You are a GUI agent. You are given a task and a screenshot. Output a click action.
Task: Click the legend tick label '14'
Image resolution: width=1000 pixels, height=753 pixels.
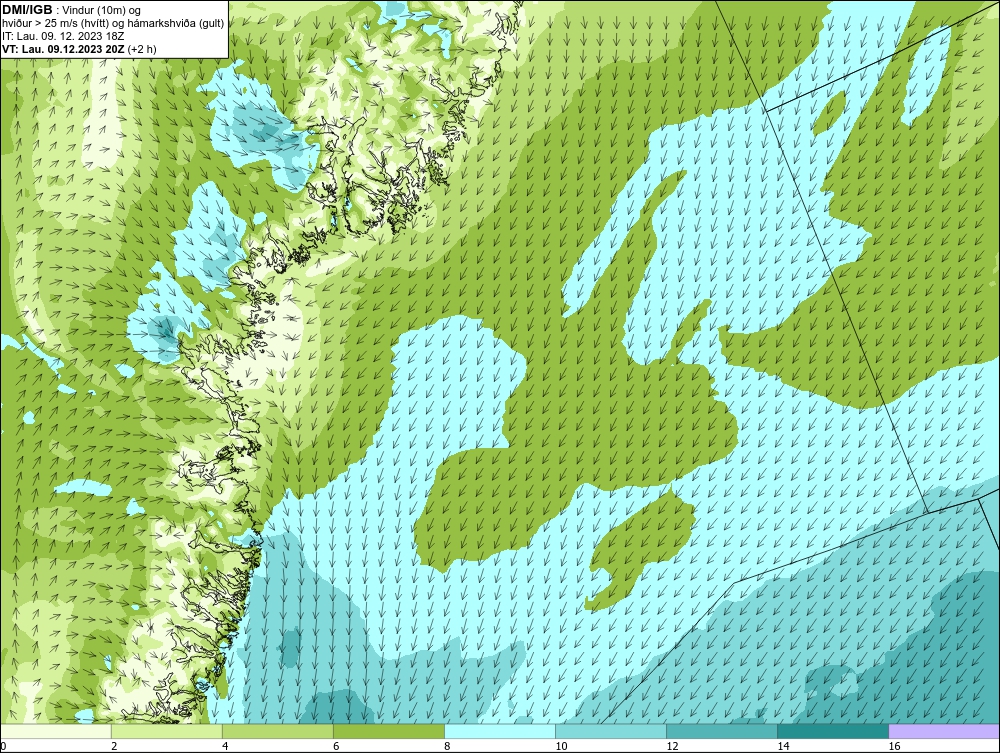pyautogui.click(x=783, y=746)
